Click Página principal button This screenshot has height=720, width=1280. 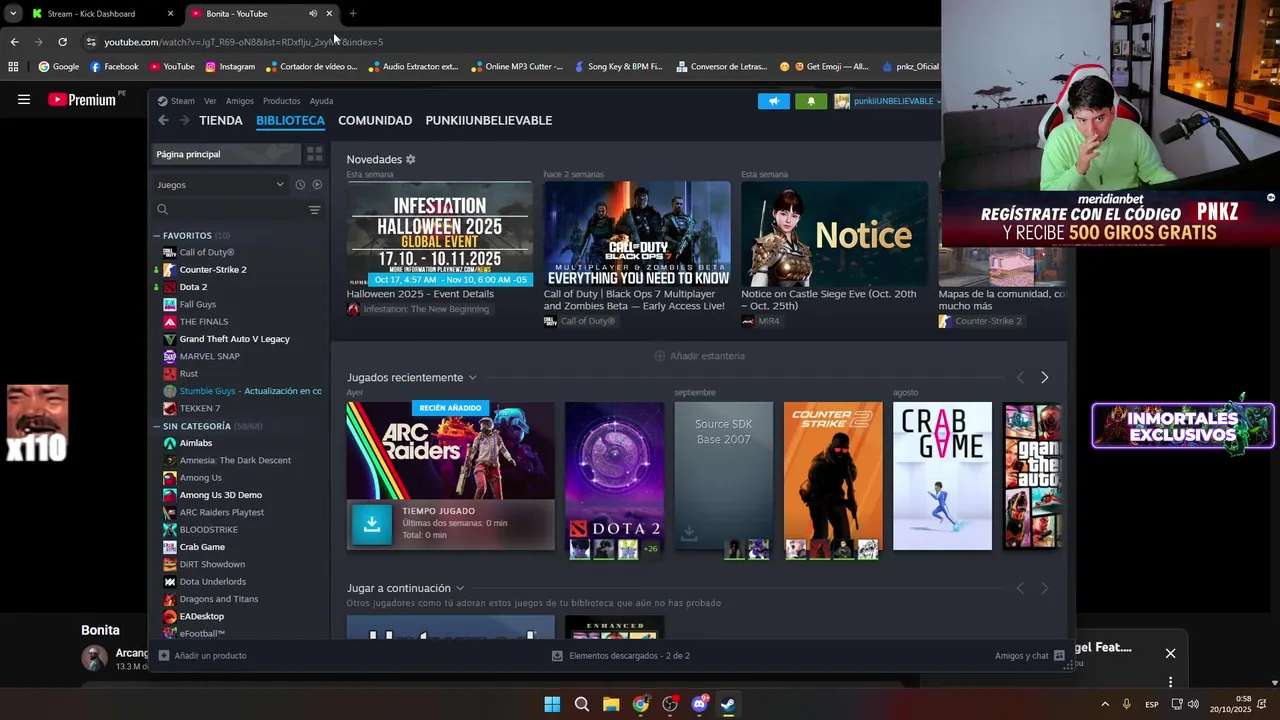pos(226,154)
